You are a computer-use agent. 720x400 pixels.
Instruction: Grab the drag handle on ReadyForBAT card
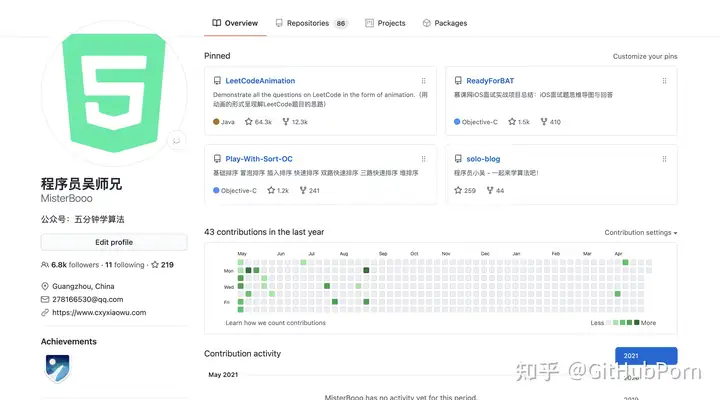(664, 81)
